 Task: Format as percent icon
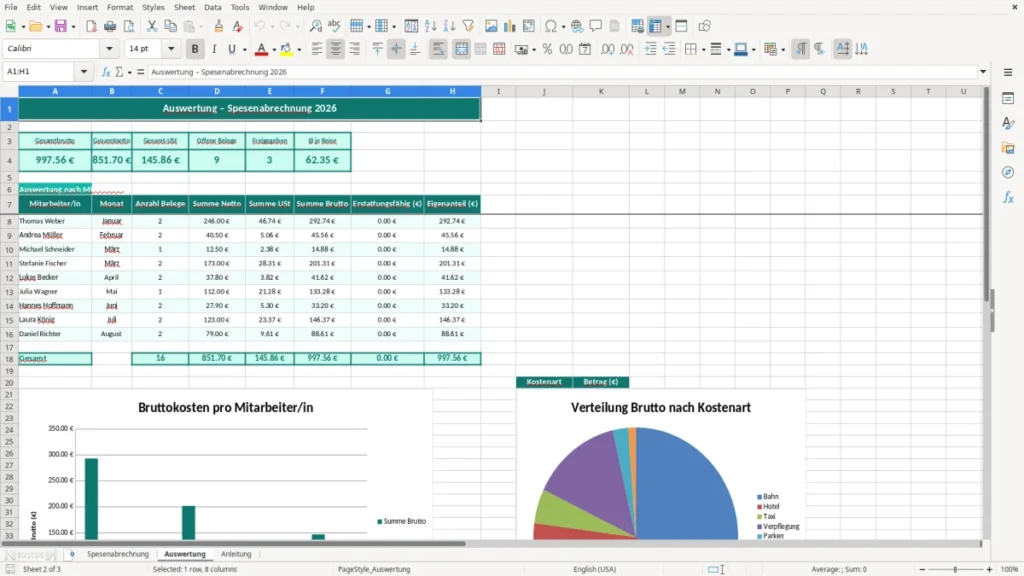(547, 49)
